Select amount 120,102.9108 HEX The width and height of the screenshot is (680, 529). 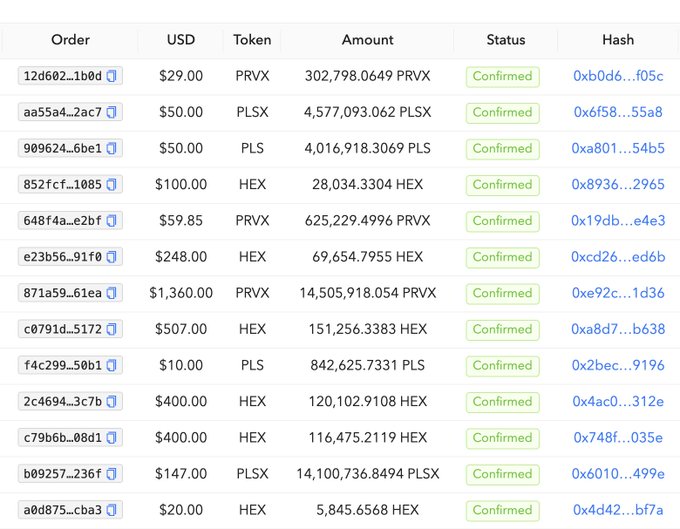[x=367, y=401]
